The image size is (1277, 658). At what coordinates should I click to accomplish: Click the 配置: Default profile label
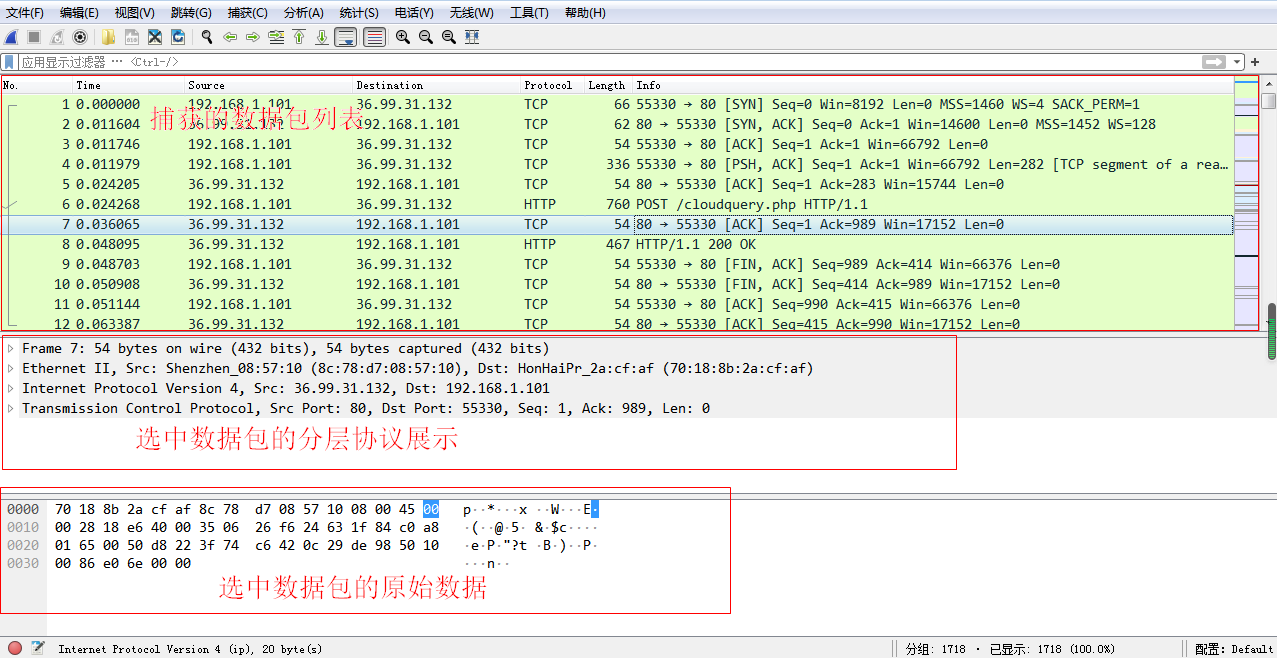tap(1236, 649)
